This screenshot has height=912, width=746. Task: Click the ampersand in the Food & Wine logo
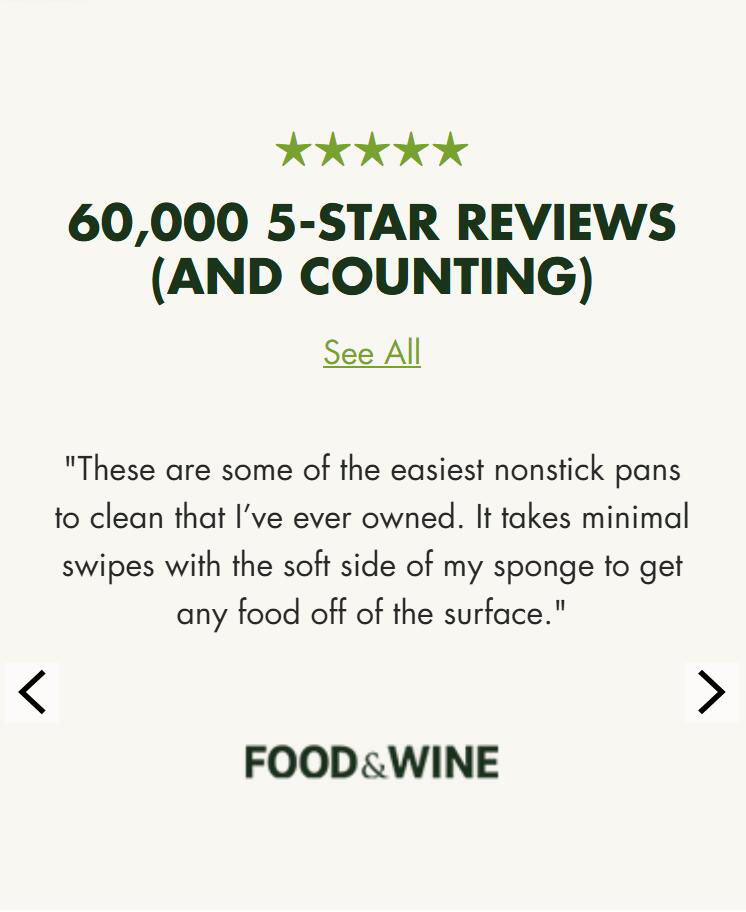click(373, 766)
